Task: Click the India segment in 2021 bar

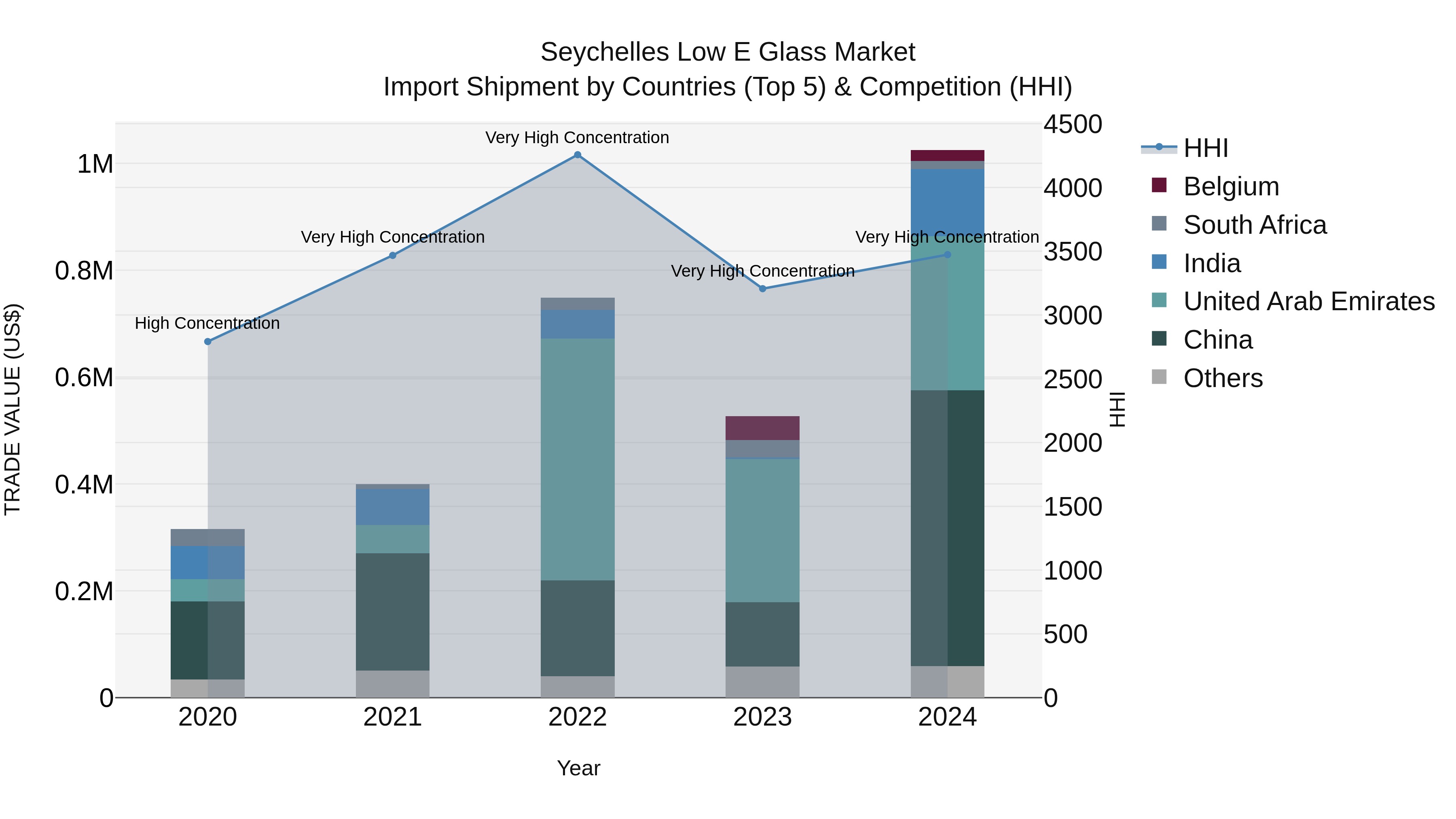Action: [393, 507]
